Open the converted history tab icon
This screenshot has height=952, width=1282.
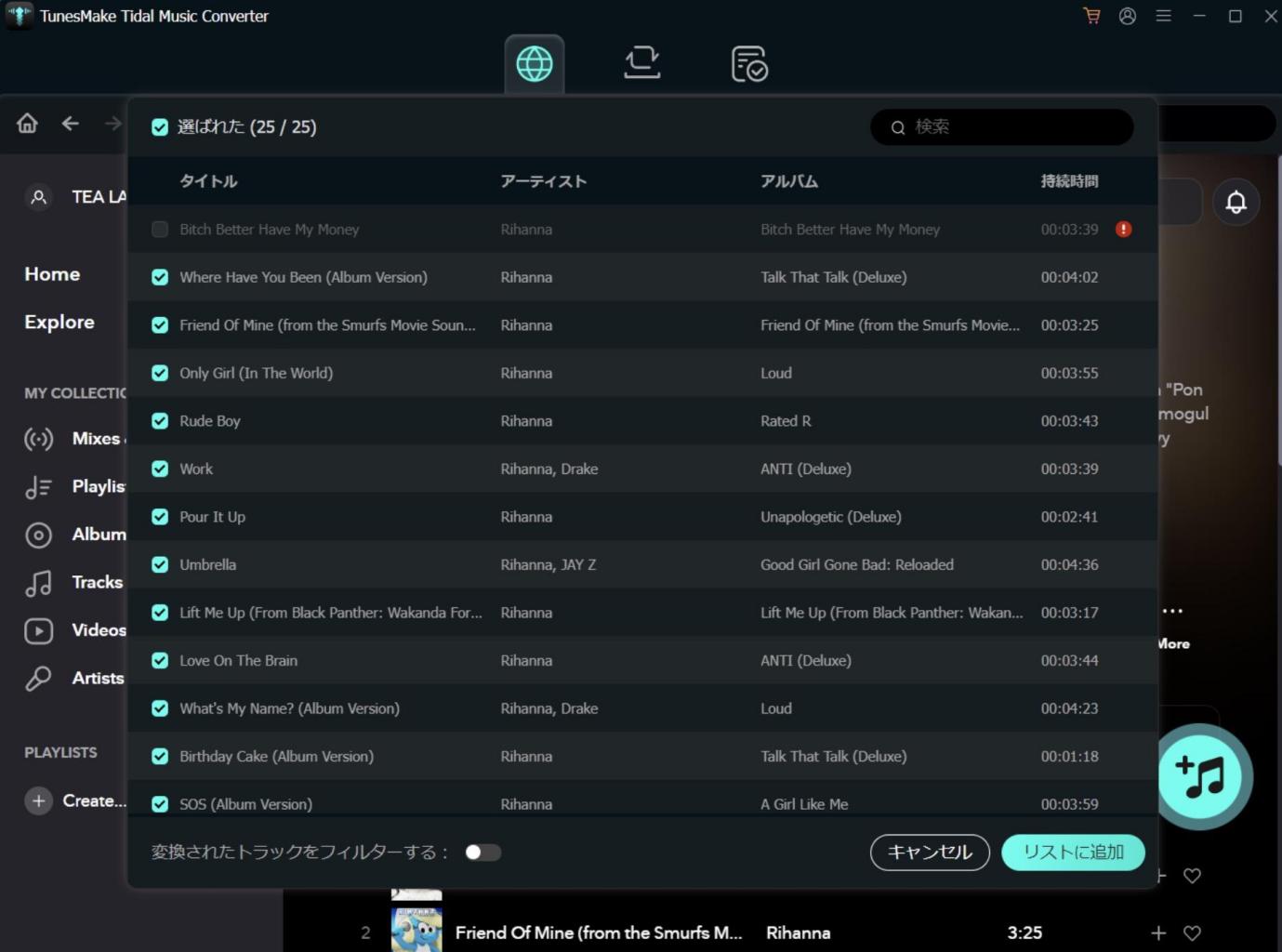coord(749,63)
